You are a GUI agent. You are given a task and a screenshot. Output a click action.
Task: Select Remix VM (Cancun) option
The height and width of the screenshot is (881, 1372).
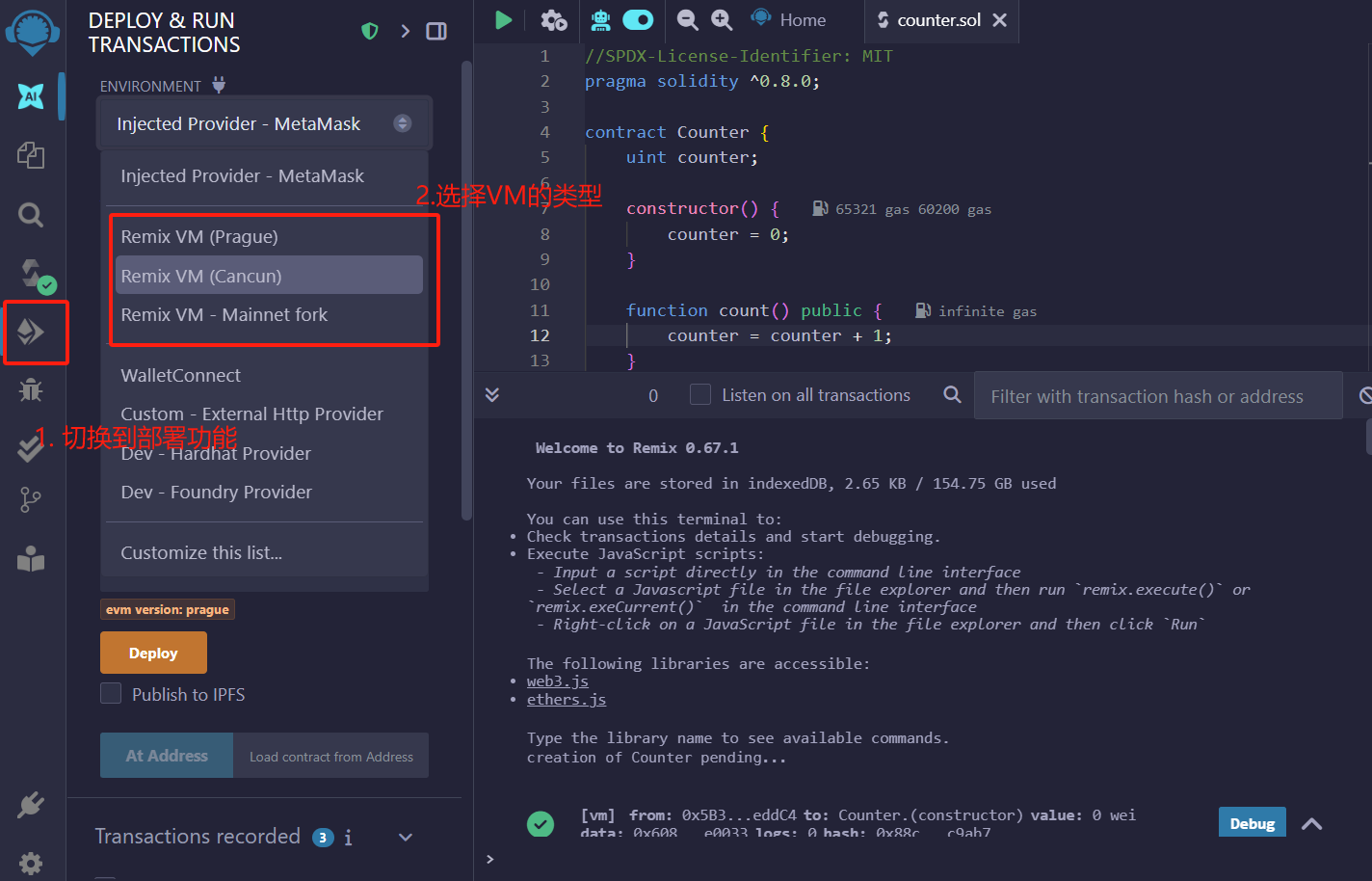point(269,275)
